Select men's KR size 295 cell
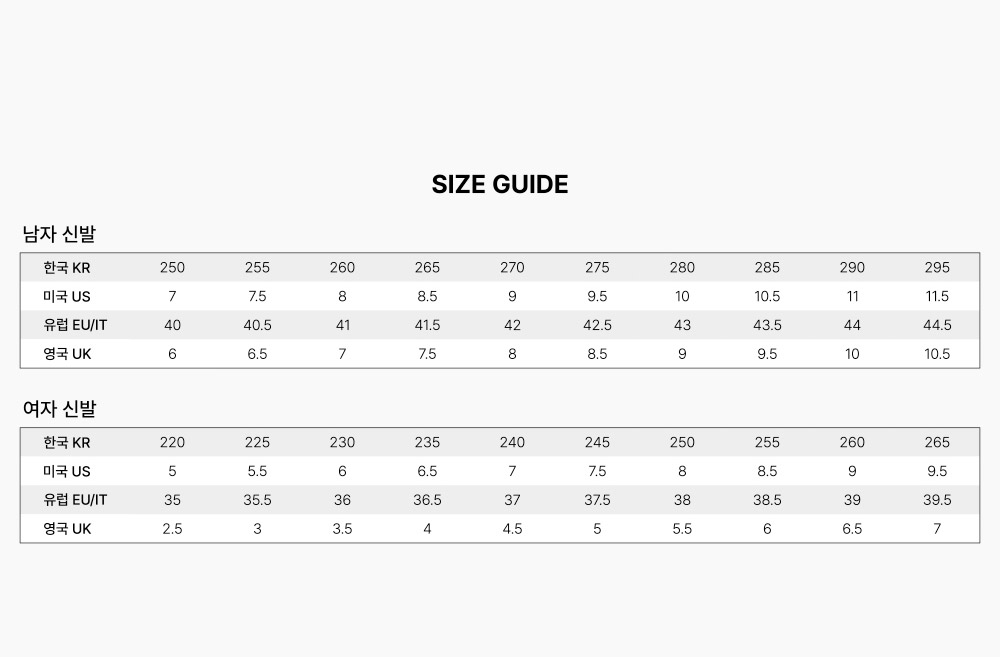This screenshot has height=657, width=1000. (937, 267)
